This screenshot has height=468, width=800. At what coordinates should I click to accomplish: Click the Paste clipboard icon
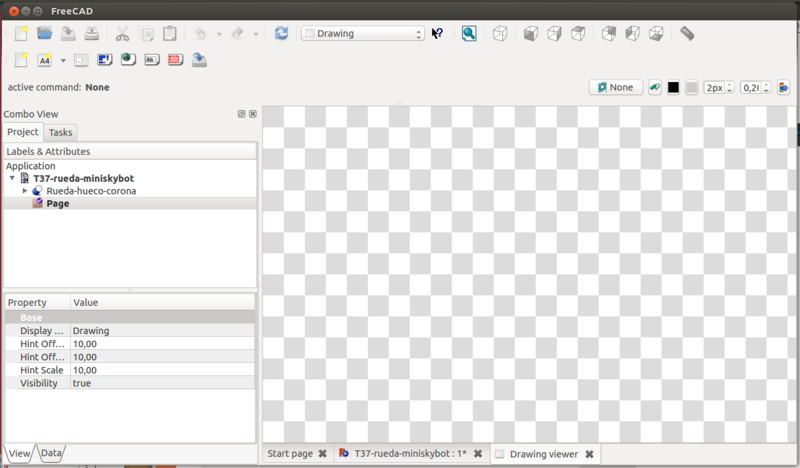point(170,33)
